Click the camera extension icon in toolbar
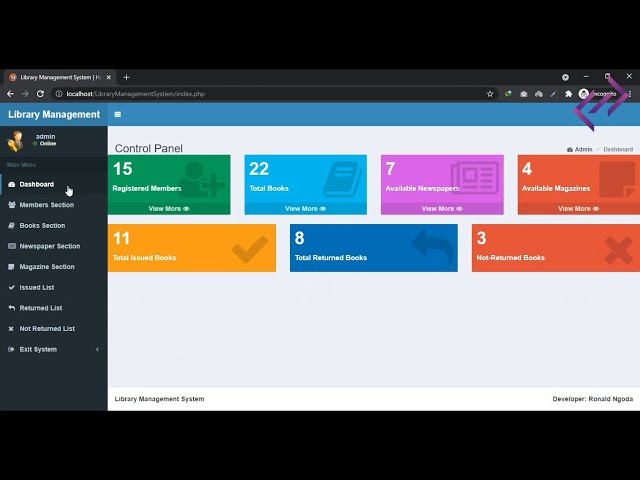 524,94
